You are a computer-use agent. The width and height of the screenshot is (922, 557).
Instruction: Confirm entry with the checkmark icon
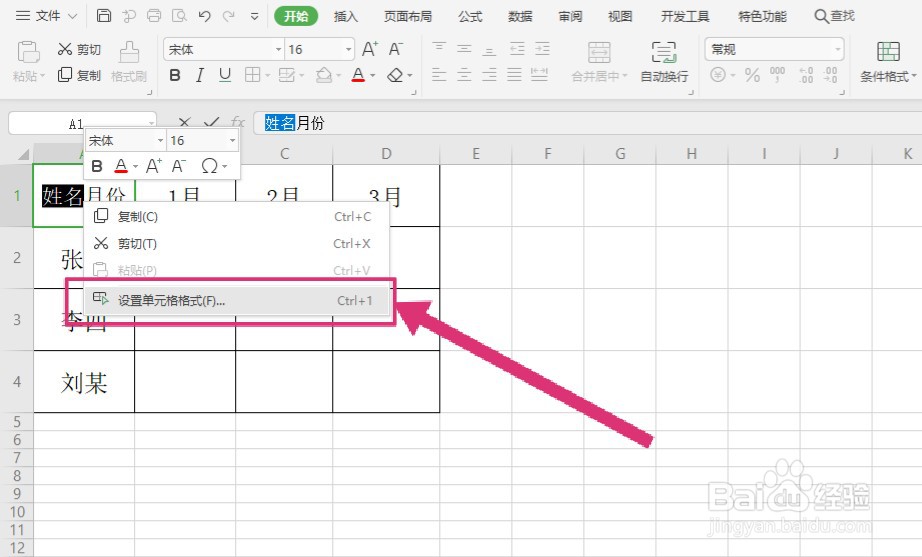click(211, 122)
